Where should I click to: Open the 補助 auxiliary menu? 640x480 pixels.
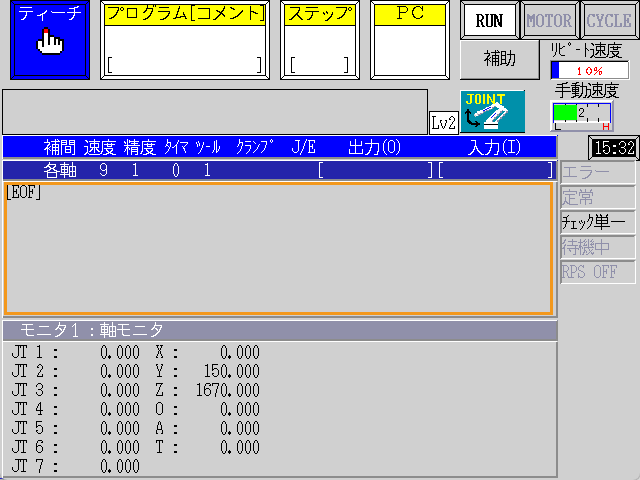point(500,59)
